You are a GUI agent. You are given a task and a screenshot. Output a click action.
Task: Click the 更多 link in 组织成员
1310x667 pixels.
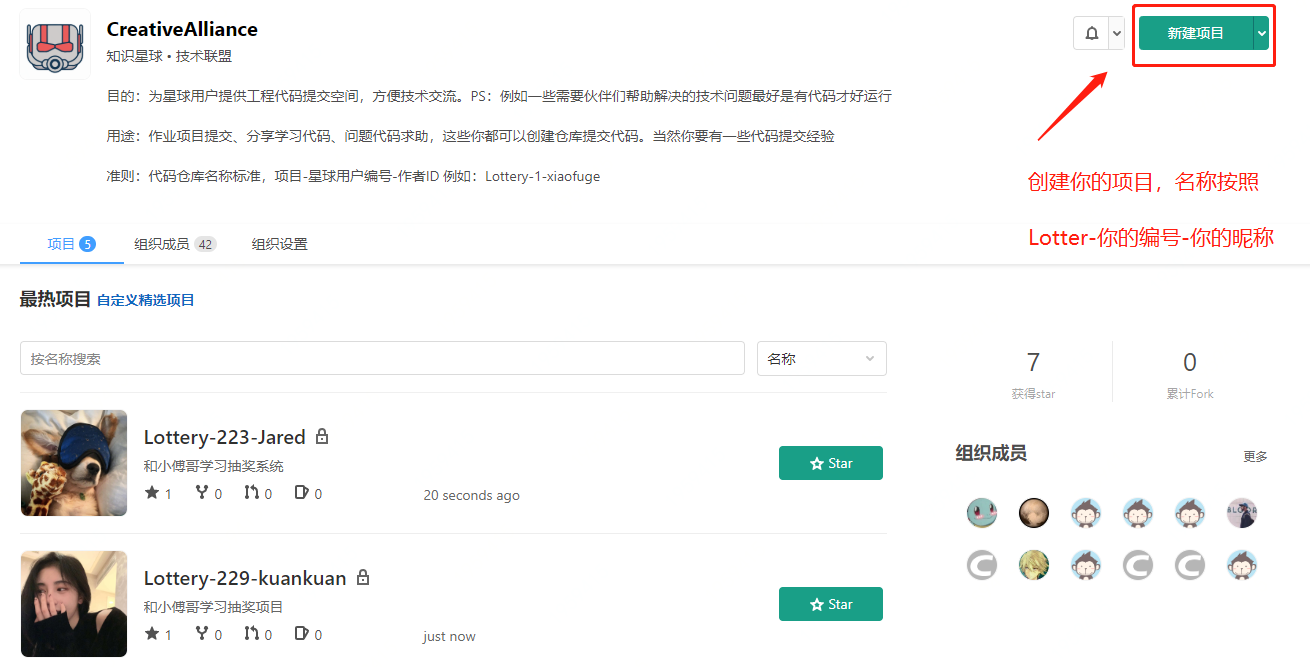pyautogui.click(x=1255, y=456)
